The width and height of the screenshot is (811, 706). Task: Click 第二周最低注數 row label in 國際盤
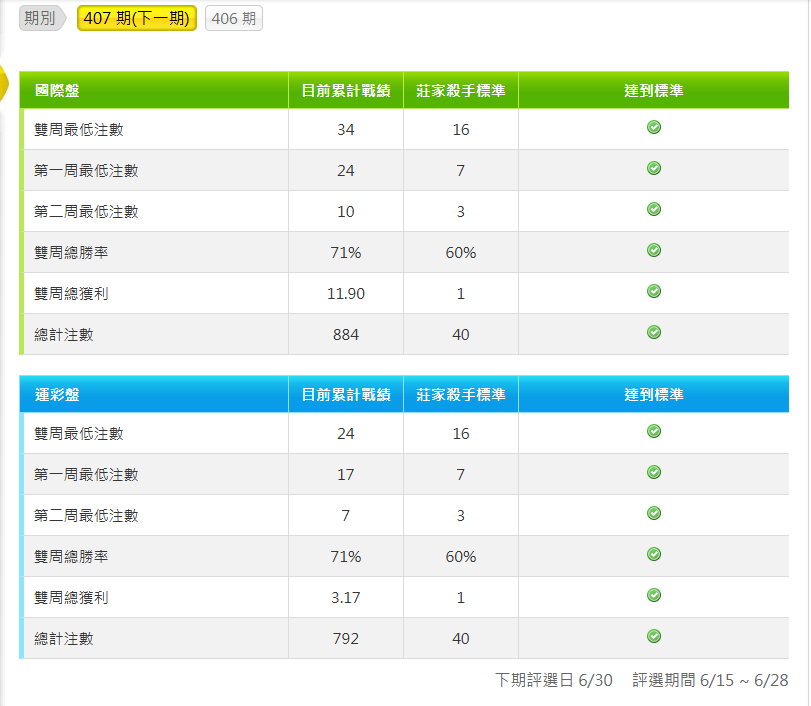(86, 212)
